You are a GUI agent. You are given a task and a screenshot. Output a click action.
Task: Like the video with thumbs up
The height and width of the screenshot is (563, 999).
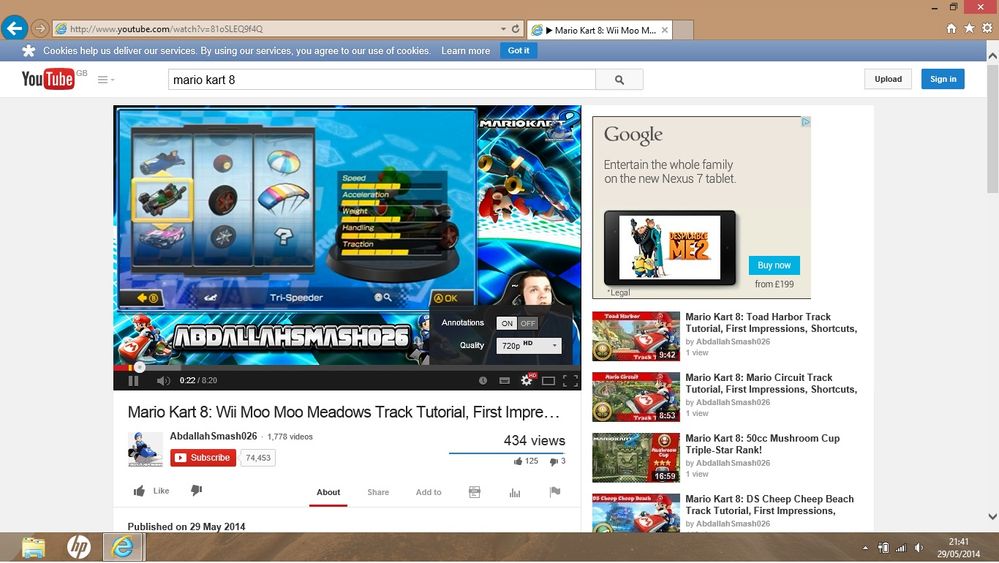[151, 490]
